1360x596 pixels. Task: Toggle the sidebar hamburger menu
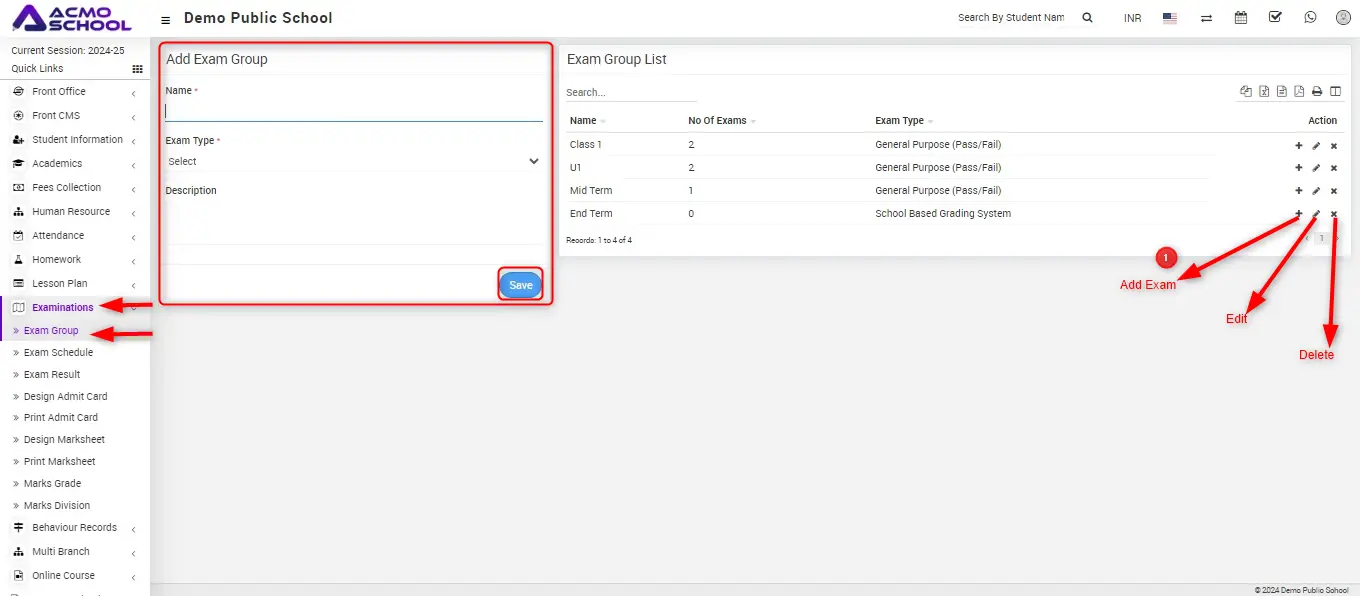tap(165, 19)
